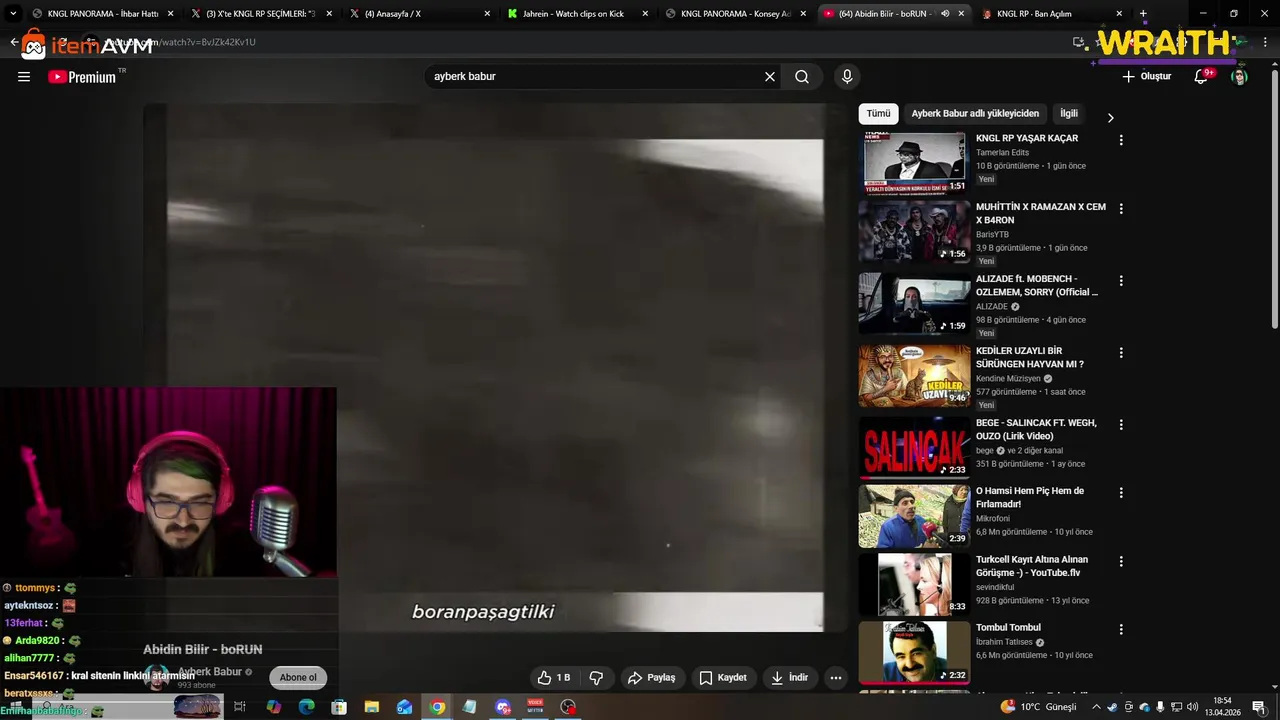The width and height of the screenshot is (1280, 720).
Task: Open YouTube notifications bell
Action: (1202, 77)
